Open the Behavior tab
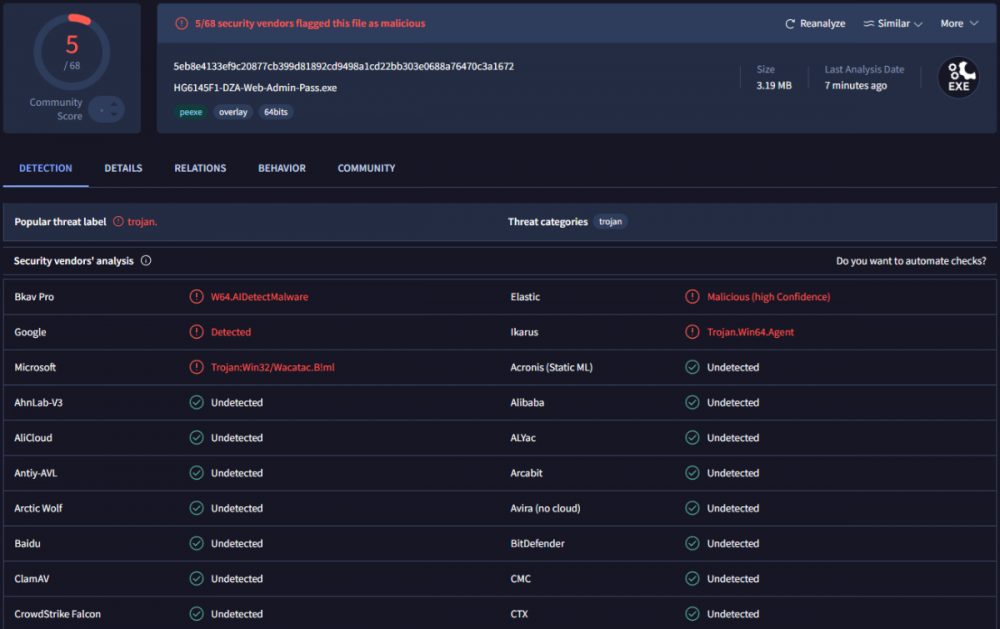Viewport: 1000px width, 629px height. point(281,168)
